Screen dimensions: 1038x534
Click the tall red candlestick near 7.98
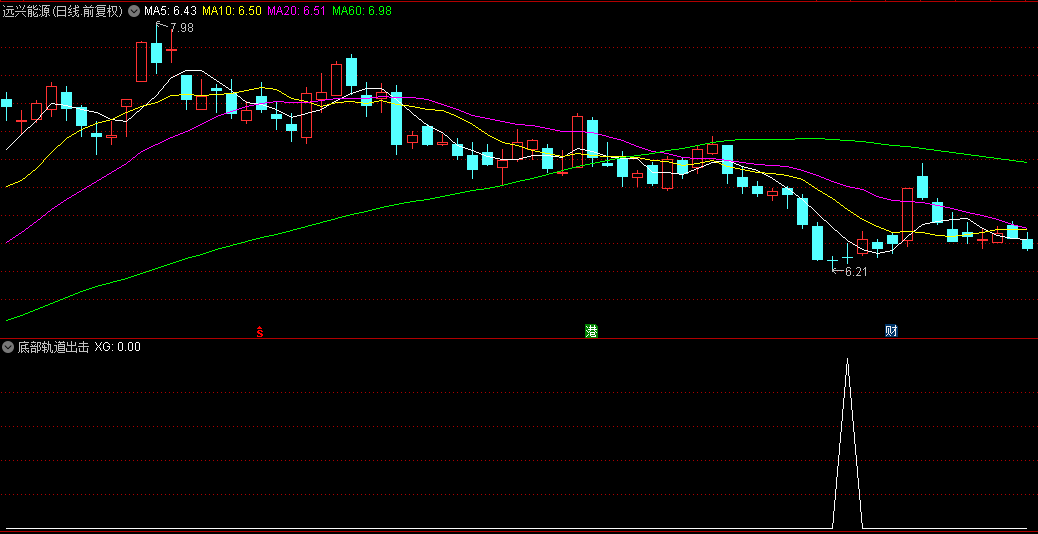coord(141,62)
